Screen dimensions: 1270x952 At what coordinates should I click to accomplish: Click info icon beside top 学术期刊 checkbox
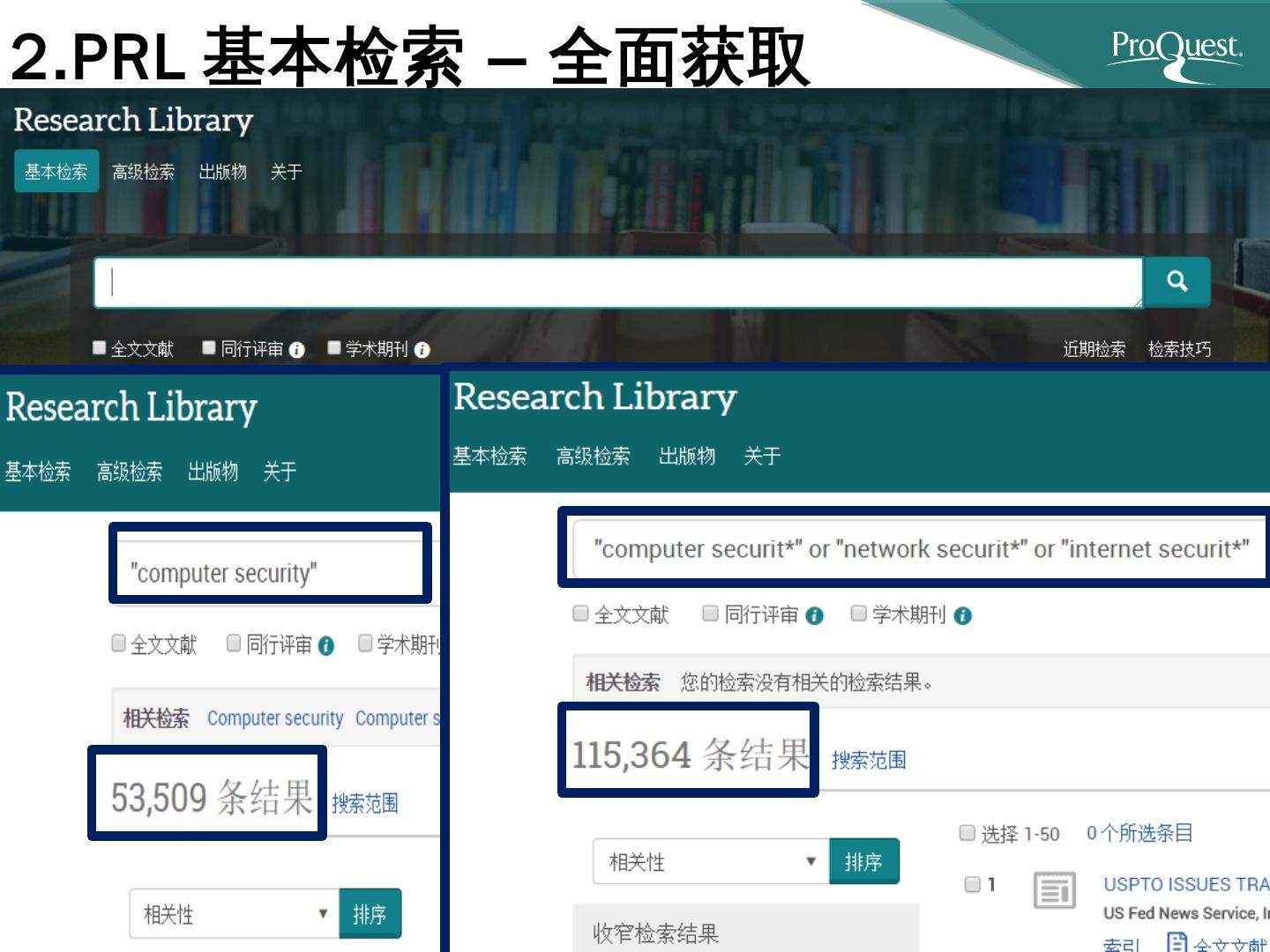pyautogui.click(x=422, y=350)
